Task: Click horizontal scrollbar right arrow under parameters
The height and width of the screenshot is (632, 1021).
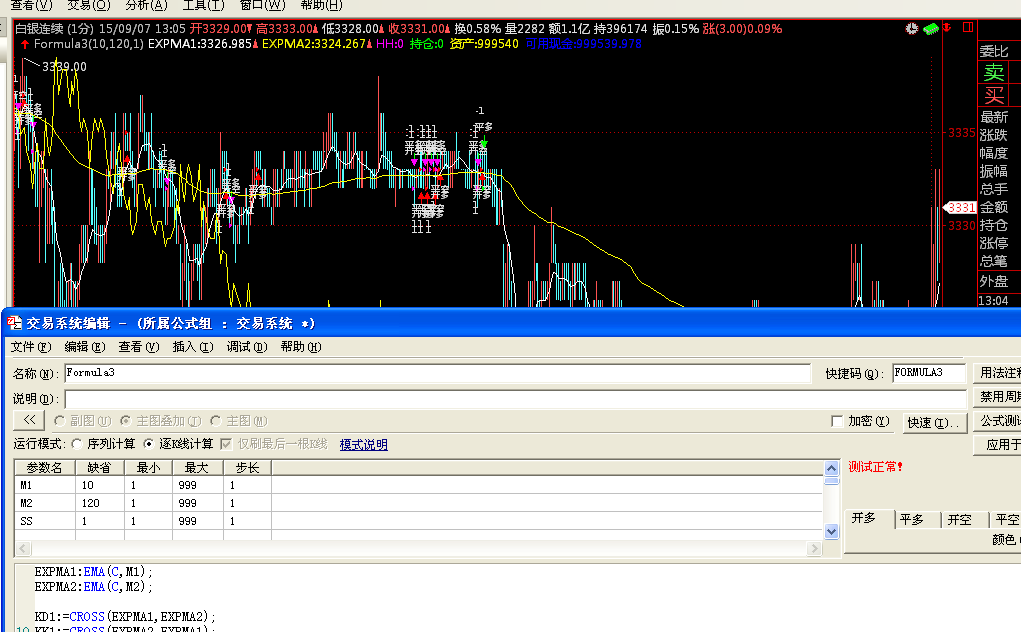Action: (x=814, y=549)
